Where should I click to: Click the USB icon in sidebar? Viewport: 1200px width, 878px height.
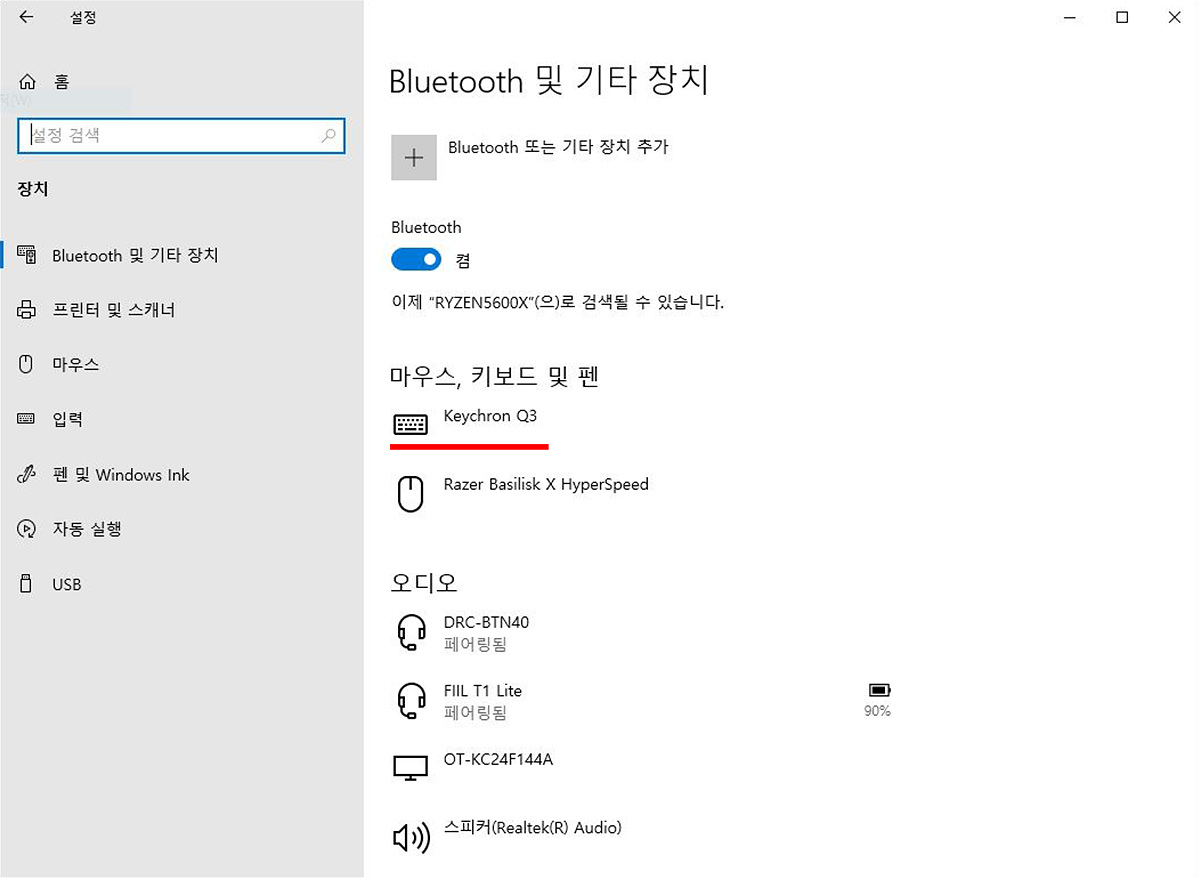27,584
